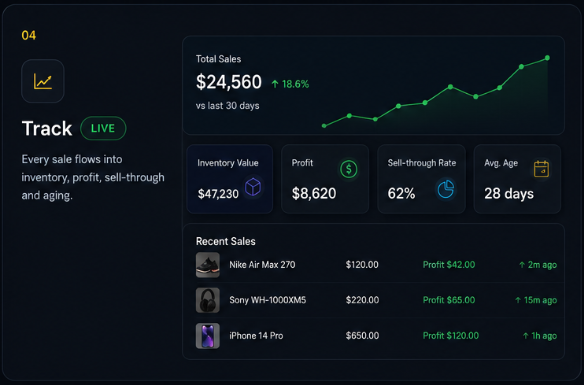Click the iPhone 14 Pro name
584x385 pixels.
pyautogui.click(x=256, y=336)
